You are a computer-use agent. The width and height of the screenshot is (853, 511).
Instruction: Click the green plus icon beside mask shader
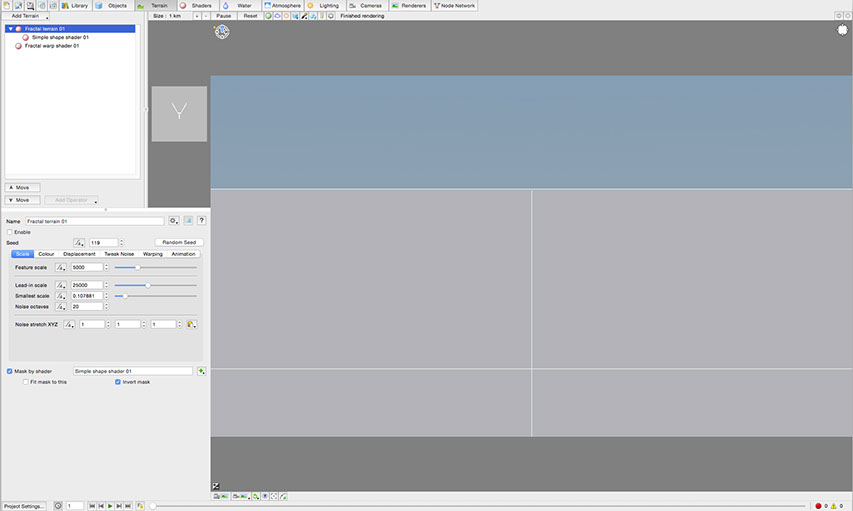[x=201, y=371]
